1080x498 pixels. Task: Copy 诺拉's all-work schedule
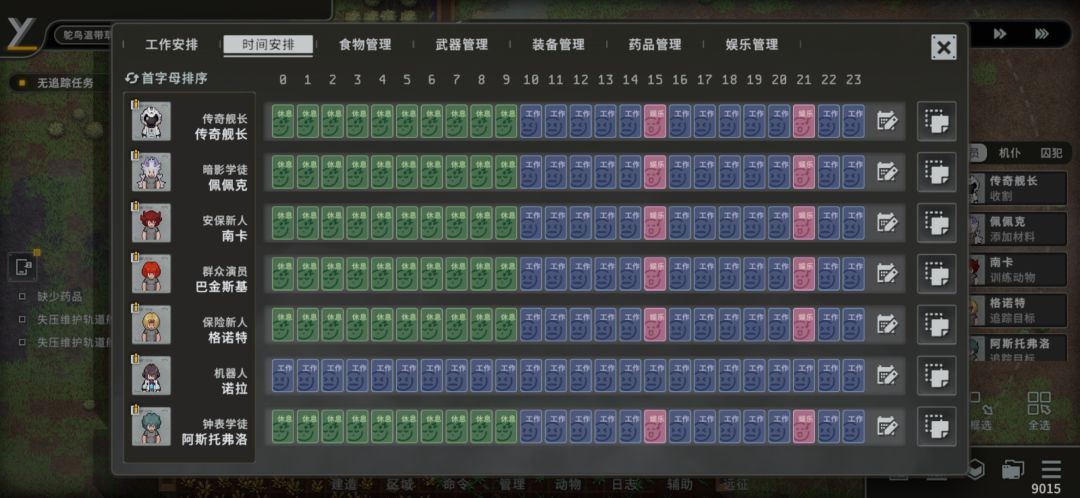click(937, 375)
